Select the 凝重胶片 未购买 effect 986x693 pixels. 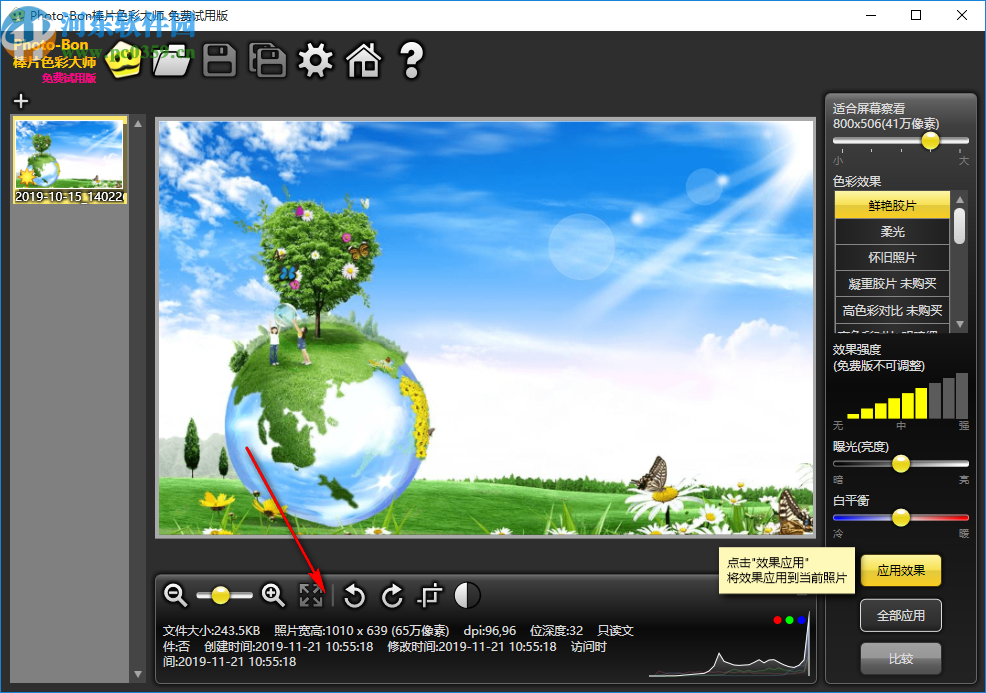pyautogui.click(x=892, y=284)
